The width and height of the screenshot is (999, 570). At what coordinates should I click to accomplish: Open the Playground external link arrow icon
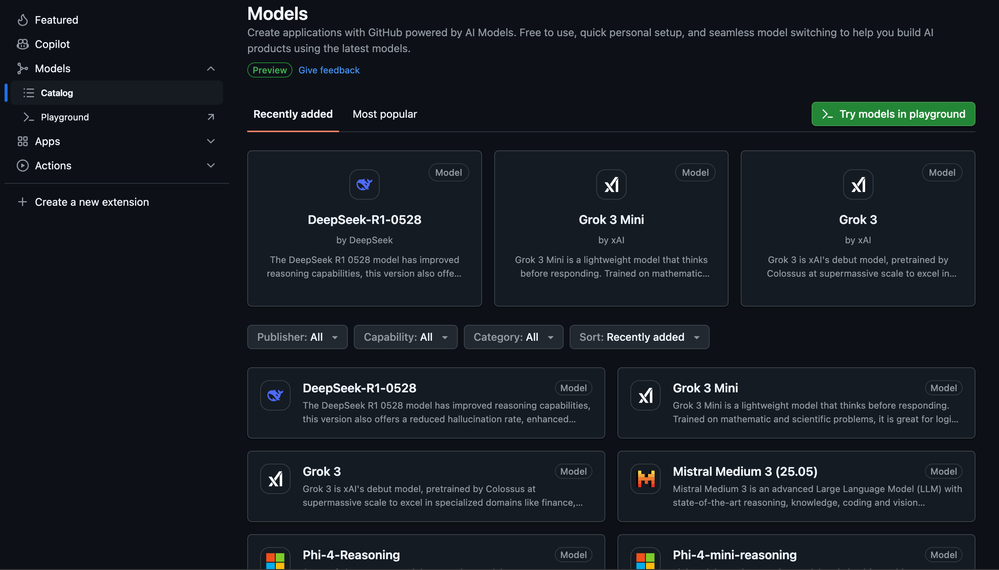(x=211, y=117)
